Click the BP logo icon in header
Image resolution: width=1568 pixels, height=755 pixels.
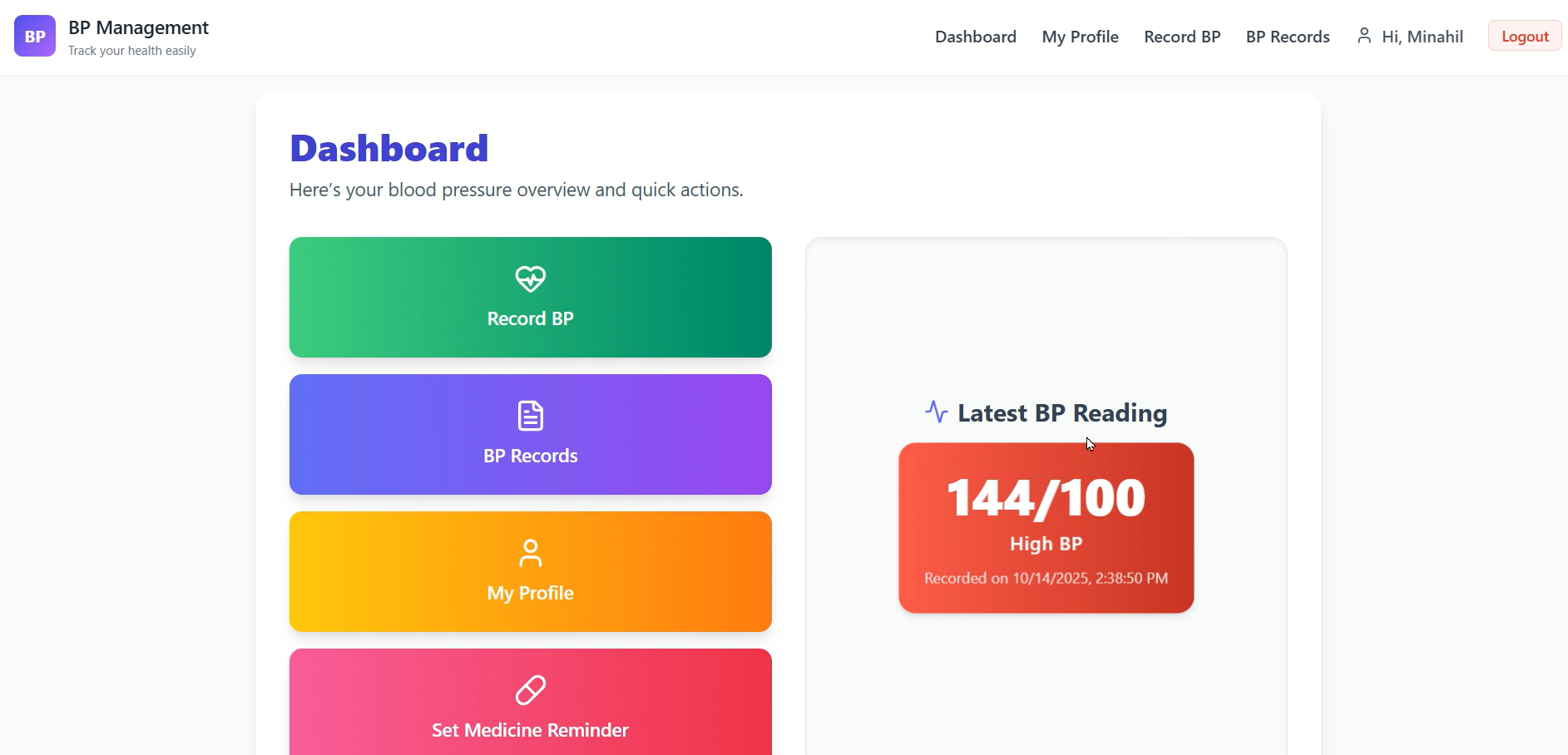pyautogui.click(x=35, y=36)
